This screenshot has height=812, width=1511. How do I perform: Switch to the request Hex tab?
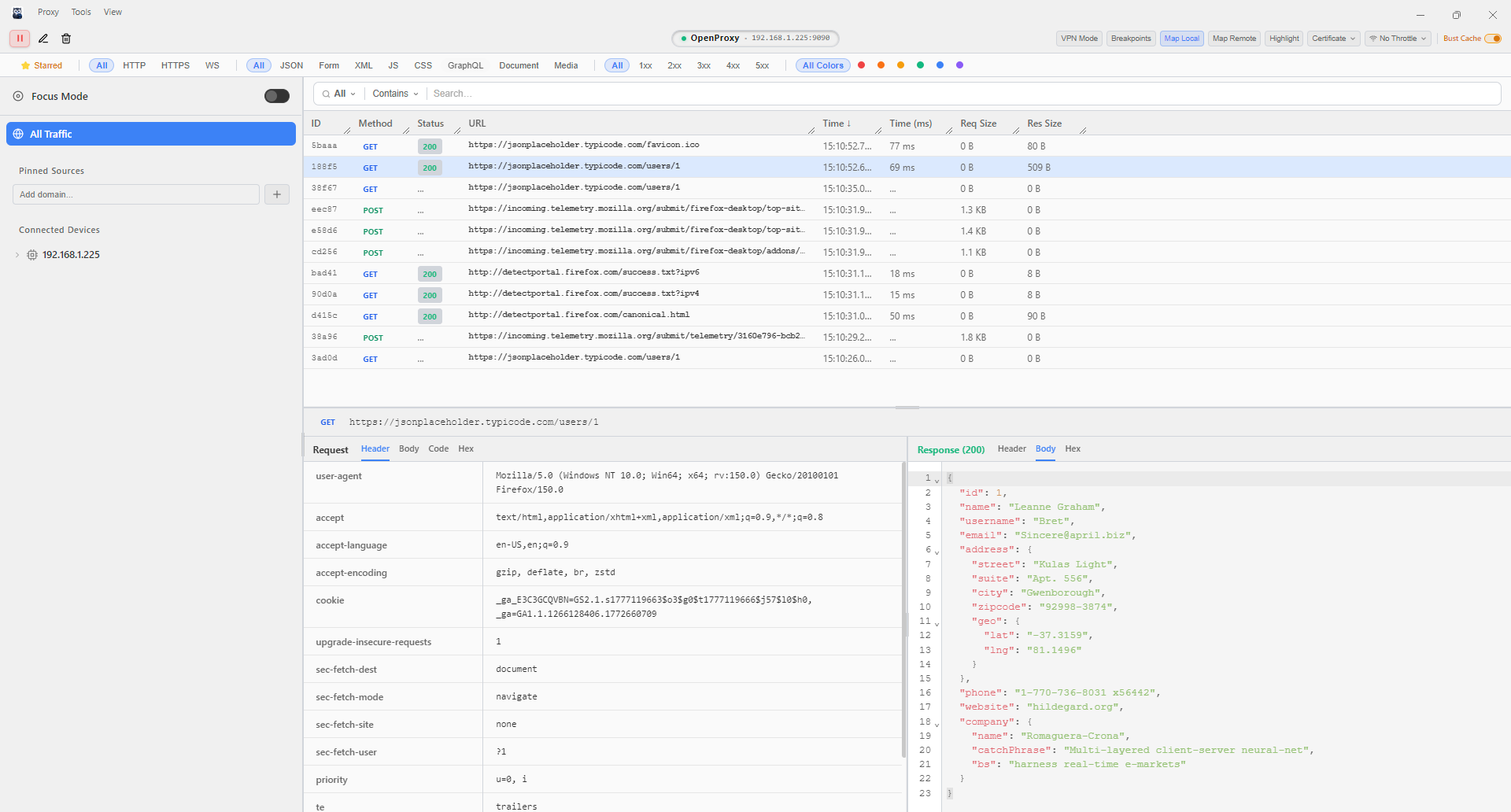466,448
